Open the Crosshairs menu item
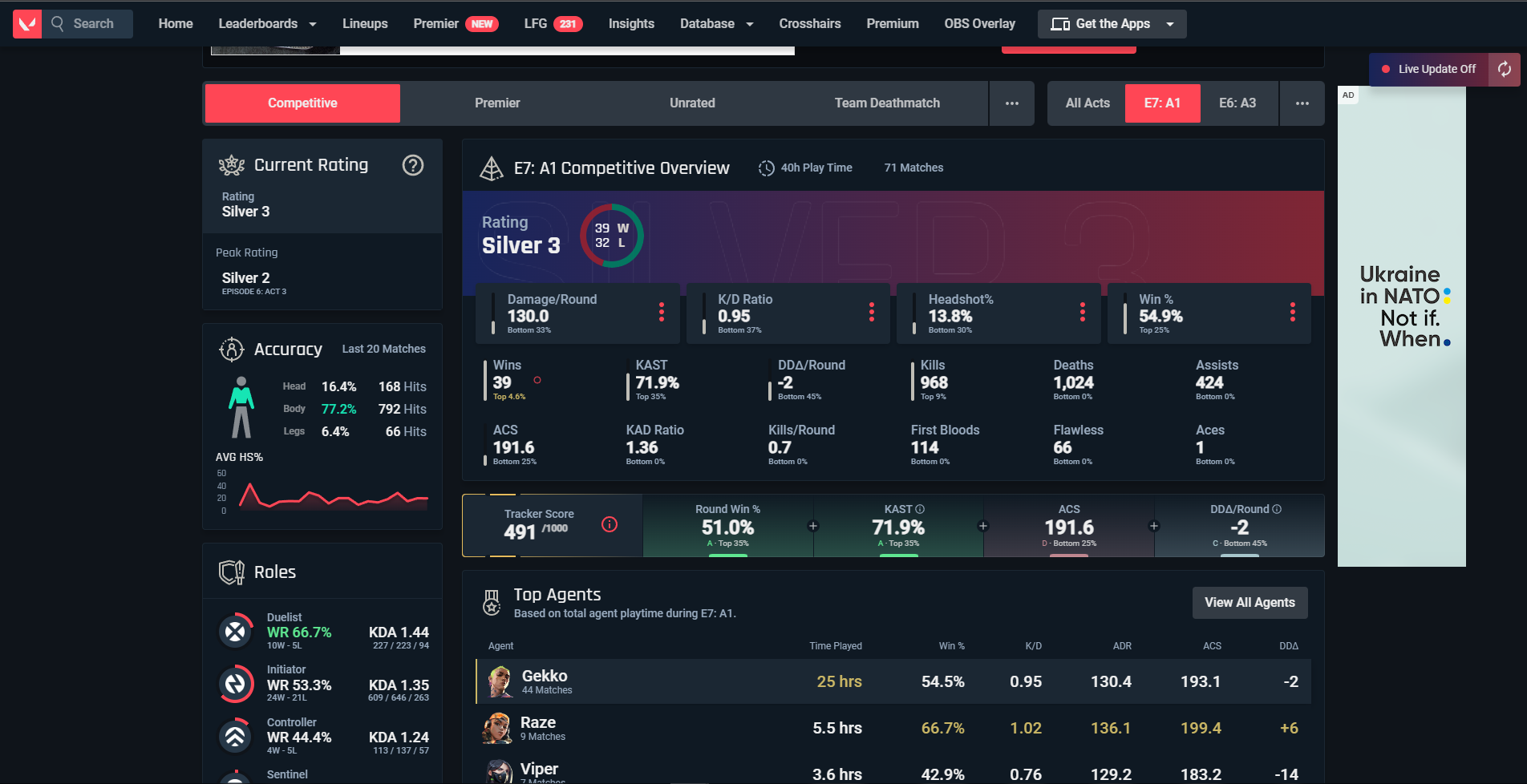1527x784 pixels. 809,24
